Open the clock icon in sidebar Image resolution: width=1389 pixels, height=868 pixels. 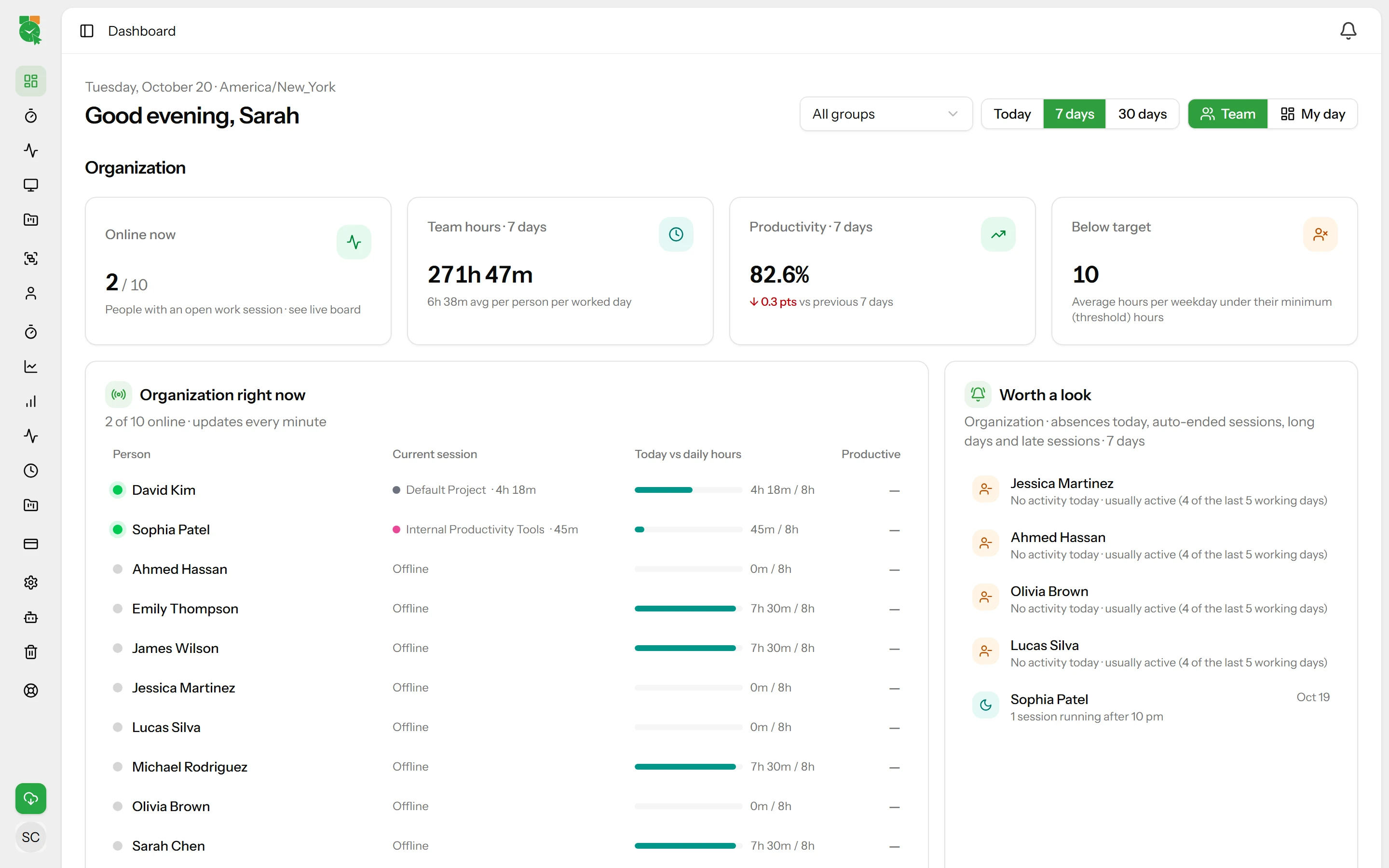tap(31, 471)
